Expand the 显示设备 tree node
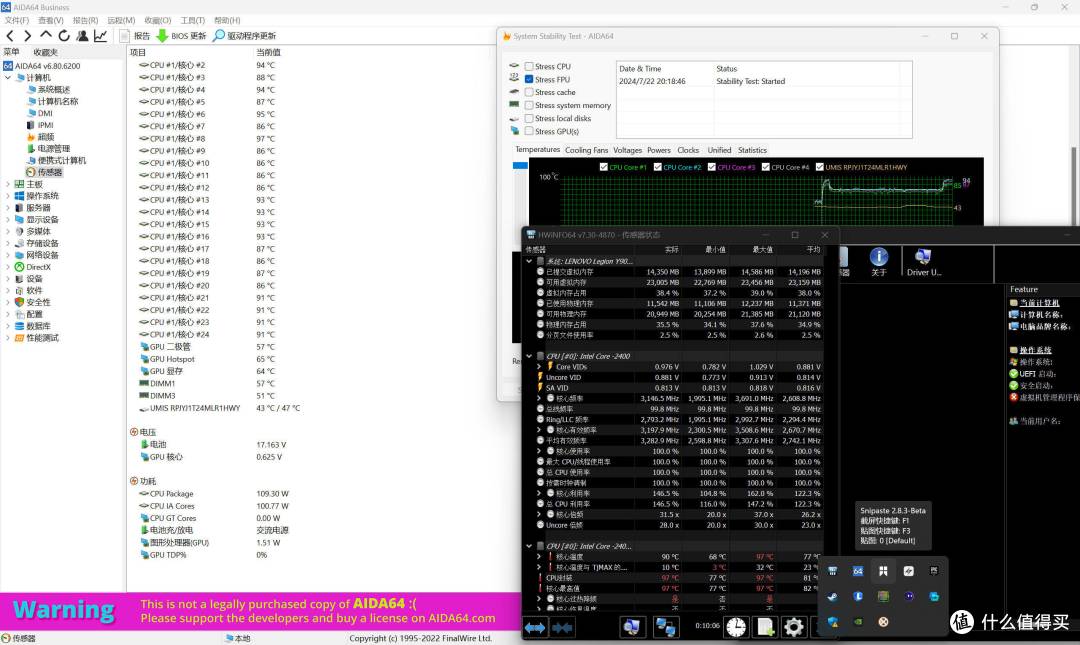Viewport: 1080px width, 645px height. point(8,220)
